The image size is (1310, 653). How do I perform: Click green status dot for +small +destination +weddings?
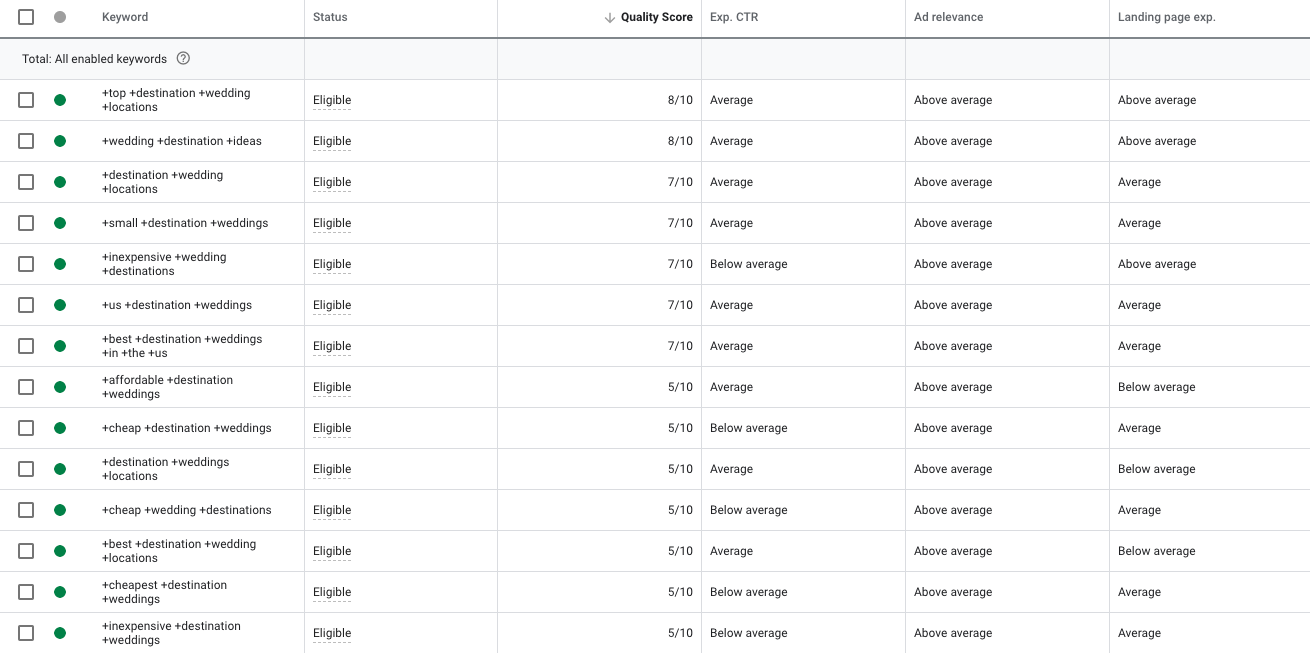pos(60,223)
